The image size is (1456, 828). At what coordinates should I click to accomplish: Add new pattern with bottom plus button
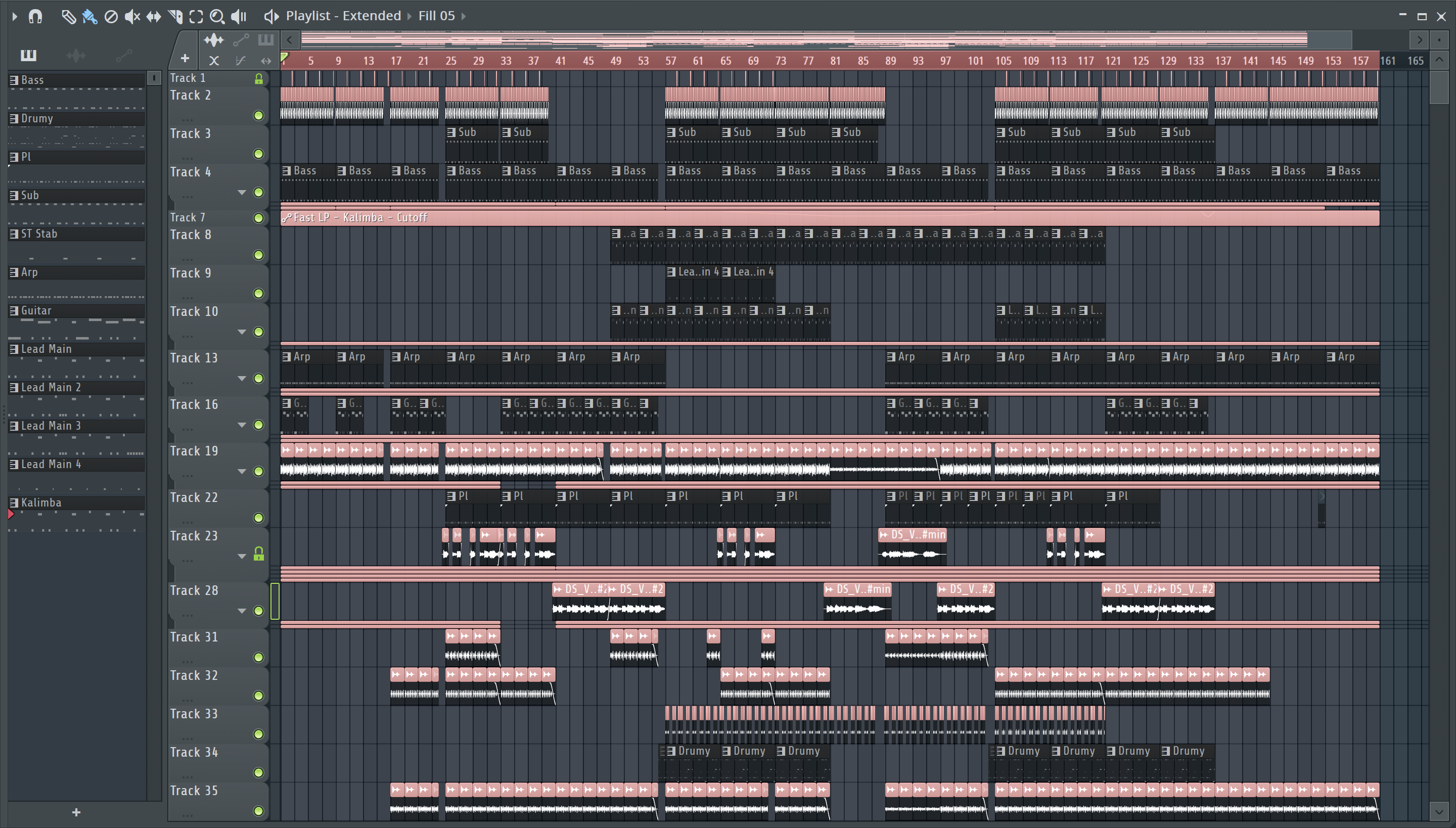point(76,812)
